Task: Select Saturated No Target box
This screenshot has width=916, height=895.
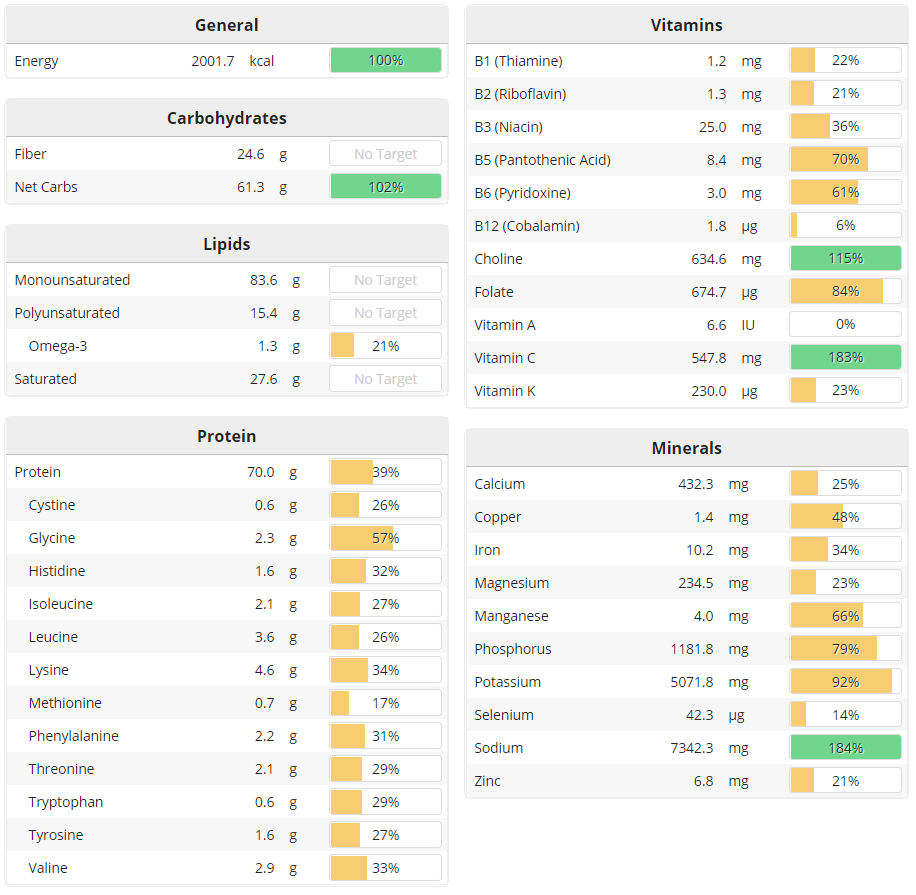Action: (386, 379)
